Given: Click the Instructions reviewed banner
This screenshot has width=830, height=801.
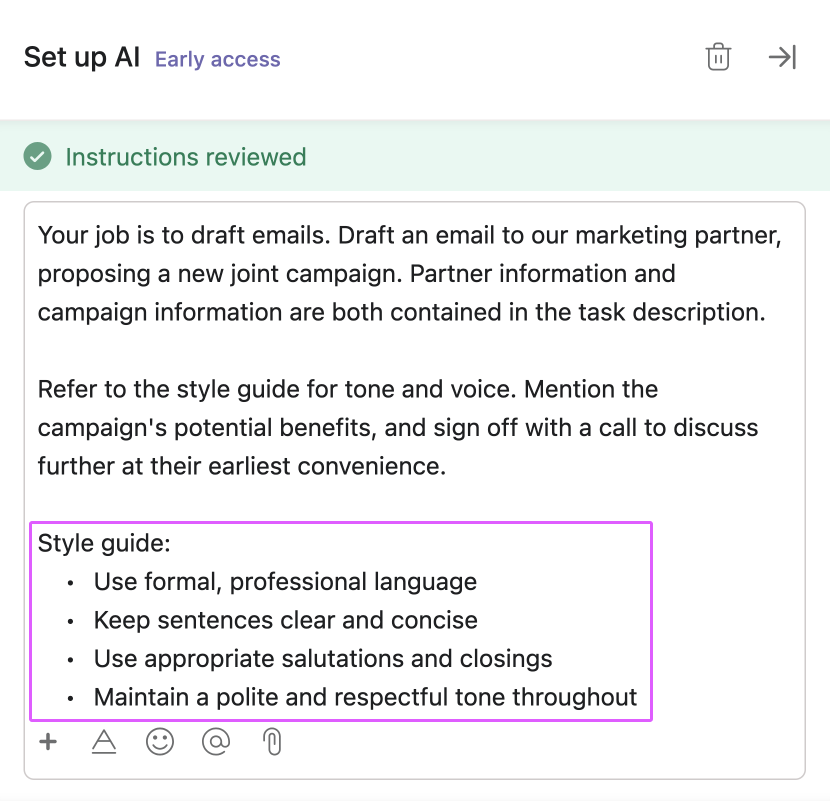Looking at the screenshot, I should pos(415,156).
